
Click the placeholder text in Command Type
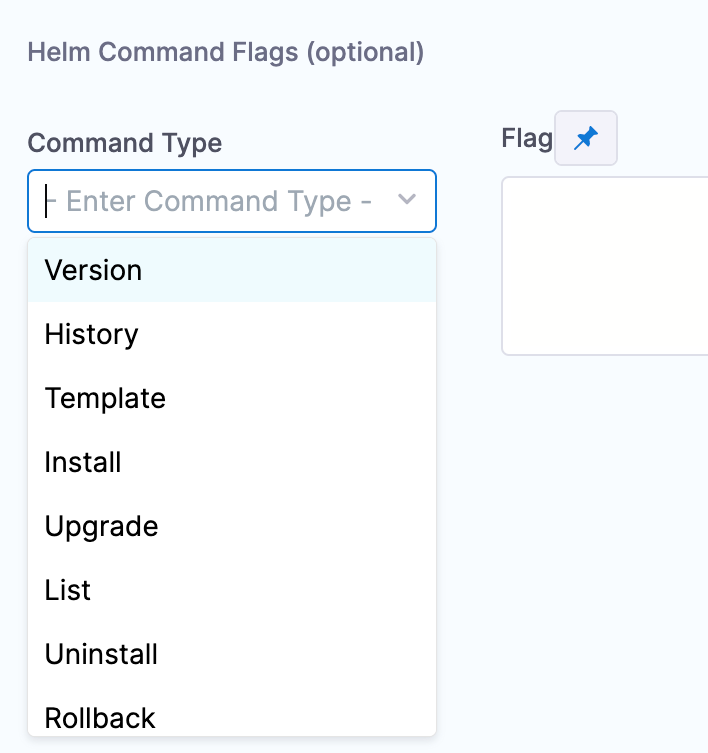tap(218, 201)
